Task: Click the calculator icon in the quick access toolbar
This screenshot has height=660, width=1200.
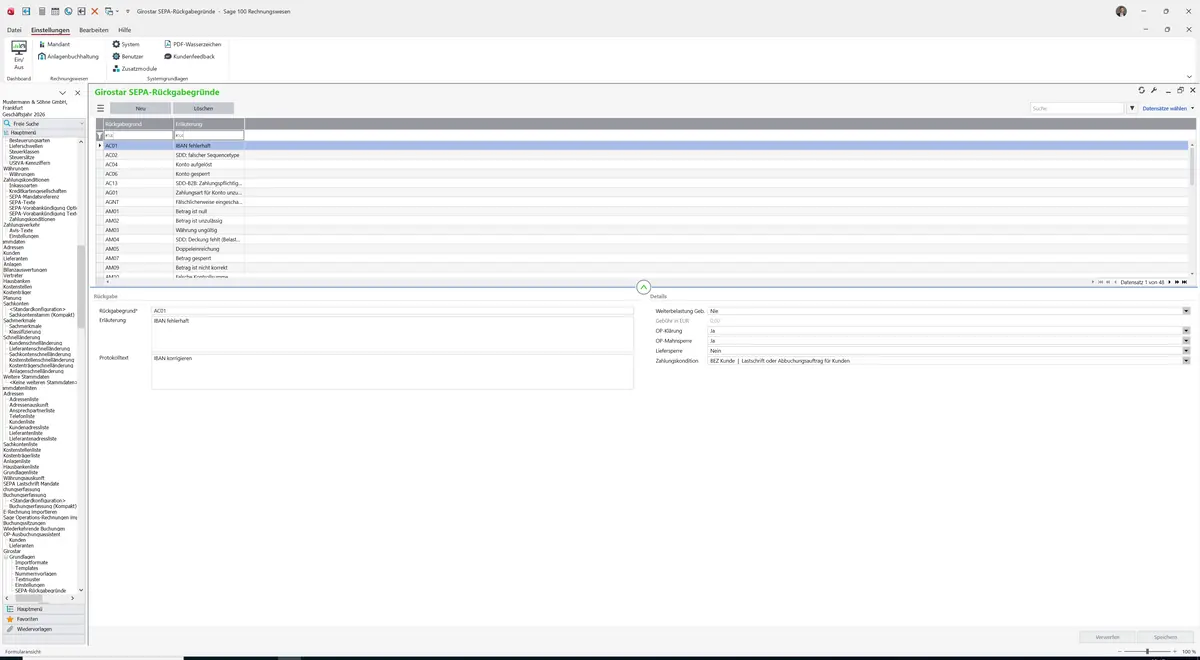Action: (x=41, y=11)
